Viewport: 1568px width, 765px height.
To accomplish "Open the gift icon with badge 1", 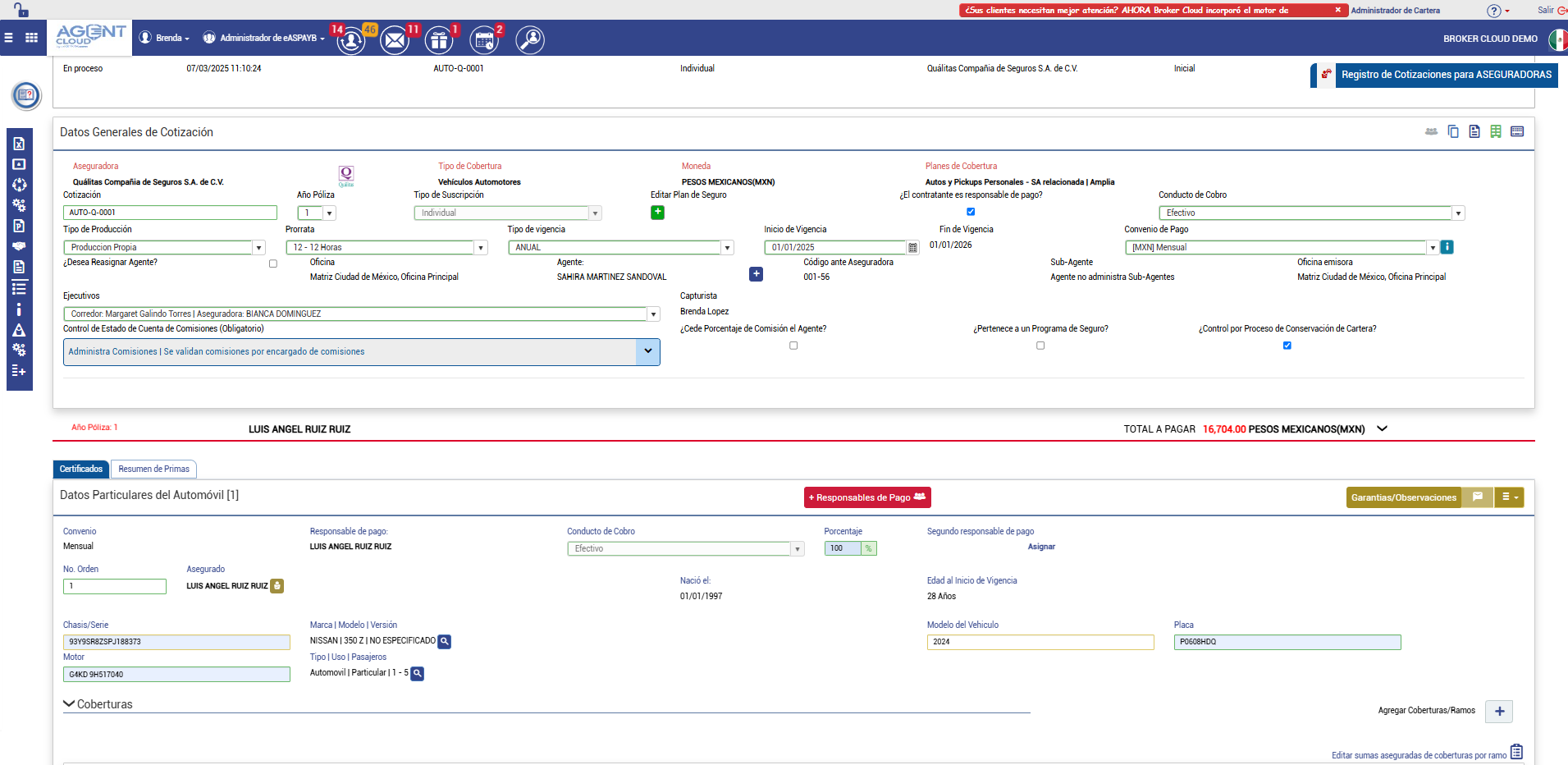I will click(x=439, y=39).
